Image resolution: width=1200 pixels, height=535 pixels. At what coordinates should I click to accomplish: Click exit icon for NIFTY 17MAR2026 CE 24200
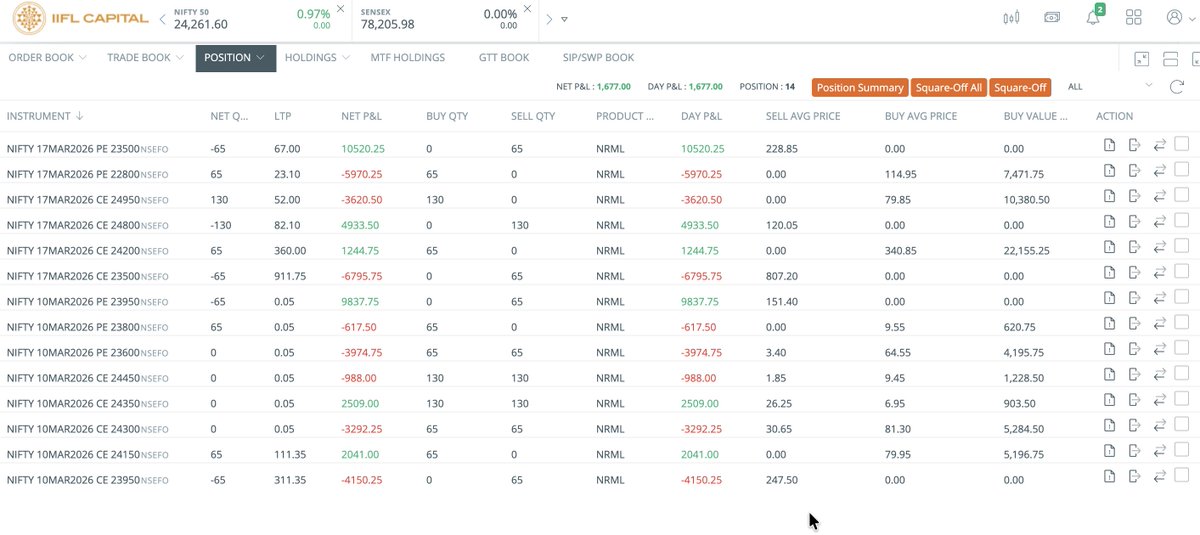1135,246
